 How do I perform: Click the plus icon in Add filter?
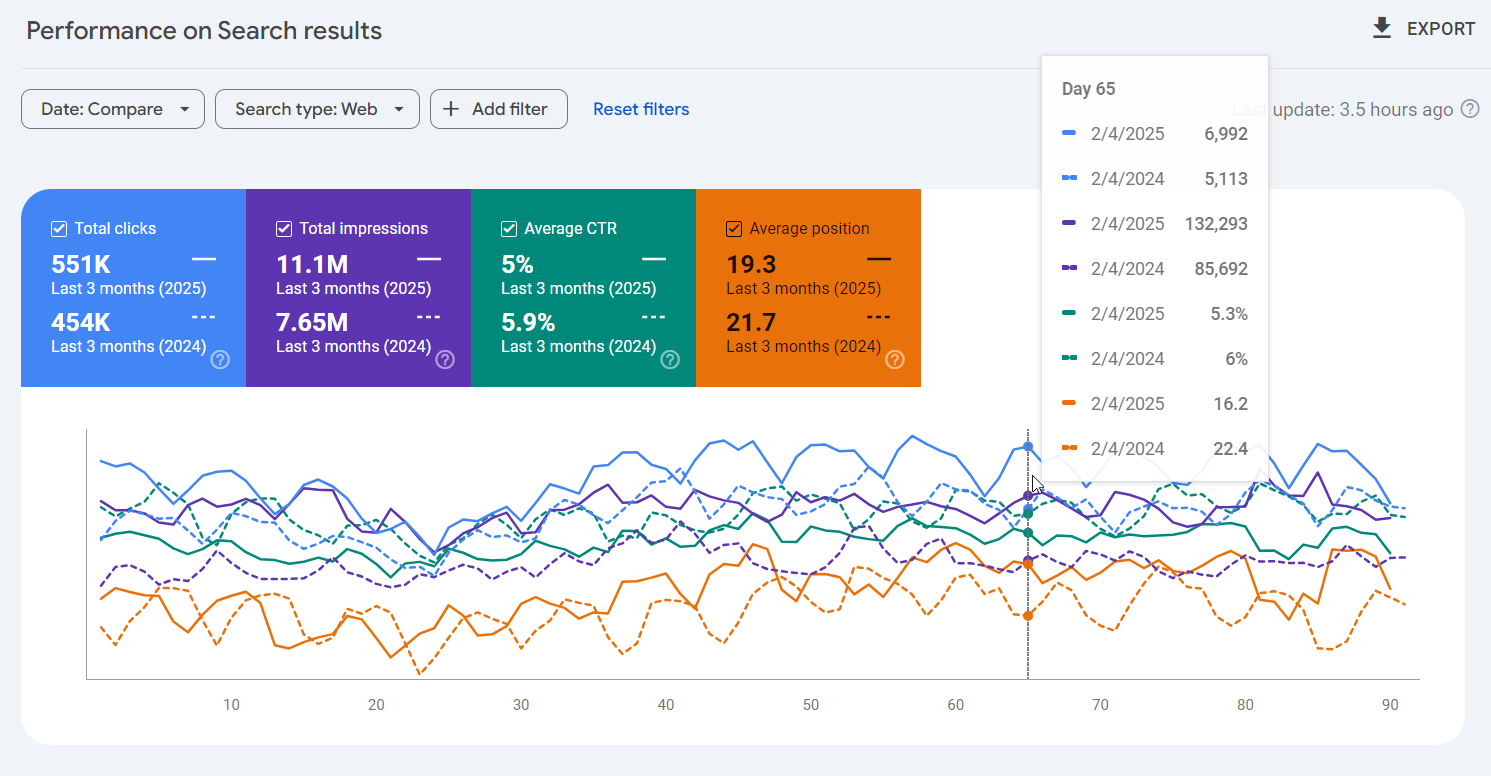452,109
